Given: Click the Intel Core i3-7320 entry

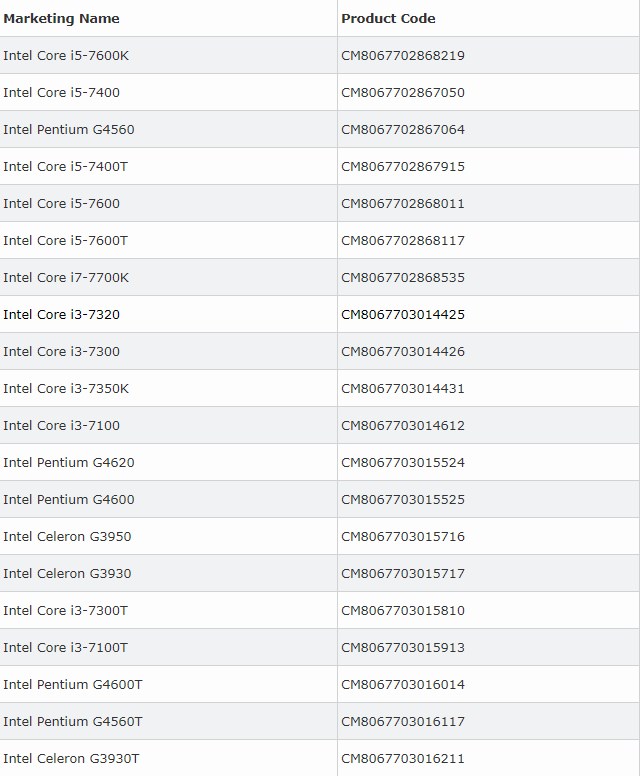Looking at the screenshot, I should [62, 315].
